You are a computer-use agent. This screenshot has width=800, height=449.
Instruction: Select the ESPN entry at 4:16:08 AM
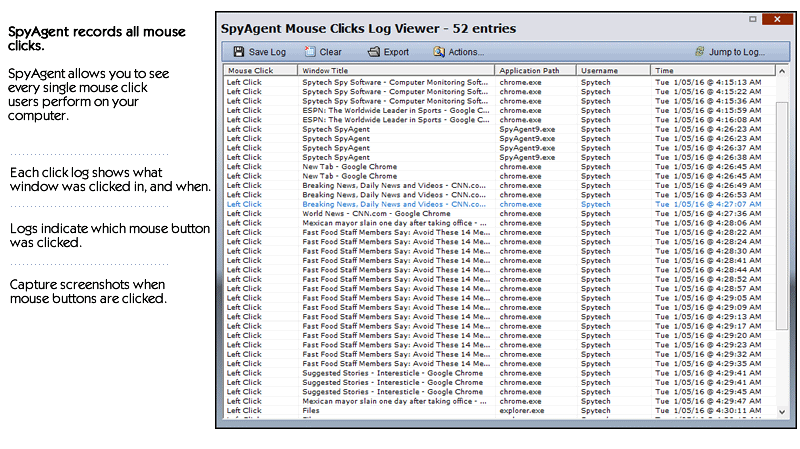pos(499,119)
